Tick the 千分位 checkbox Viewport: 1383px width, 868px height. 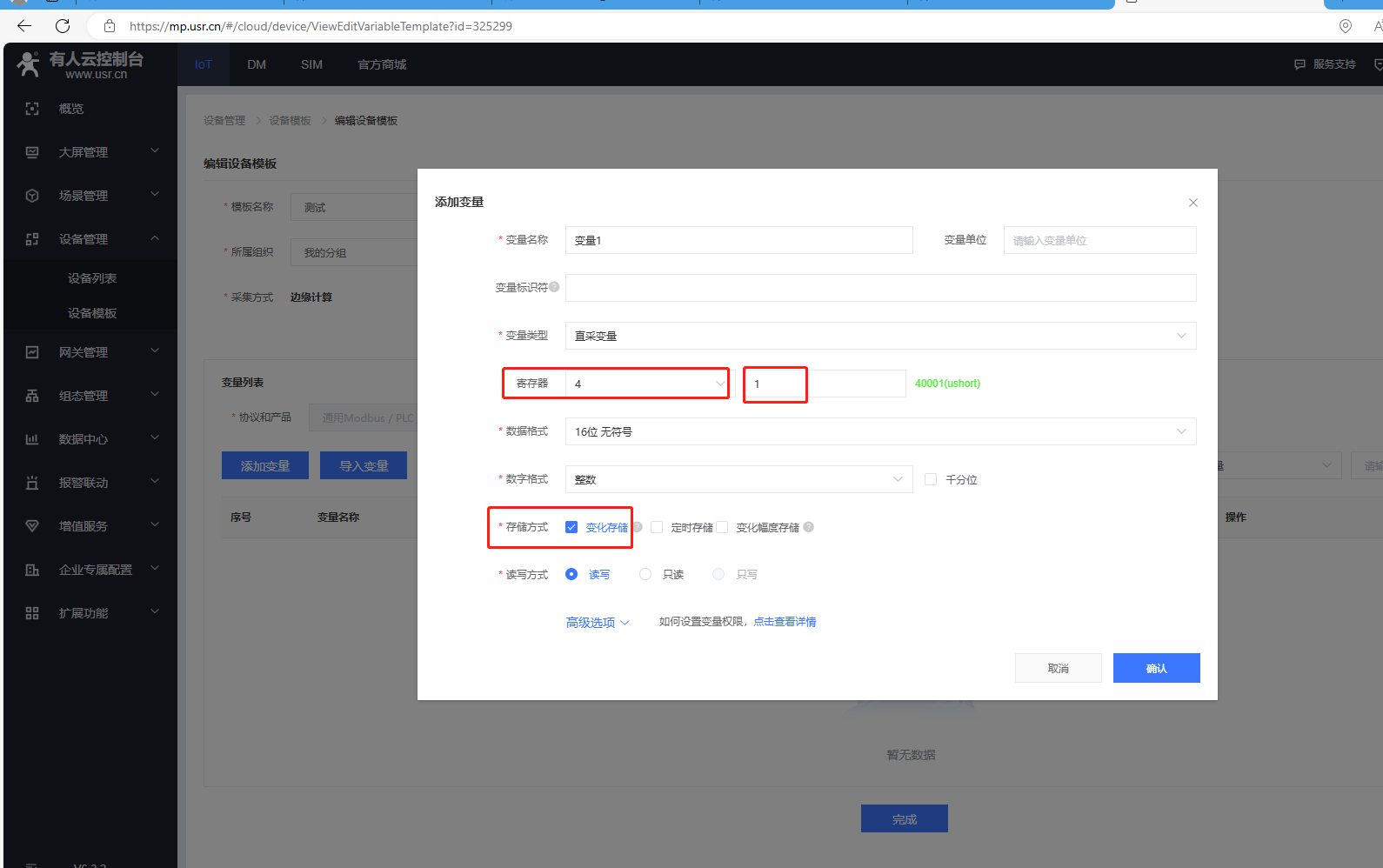[931, 479]
